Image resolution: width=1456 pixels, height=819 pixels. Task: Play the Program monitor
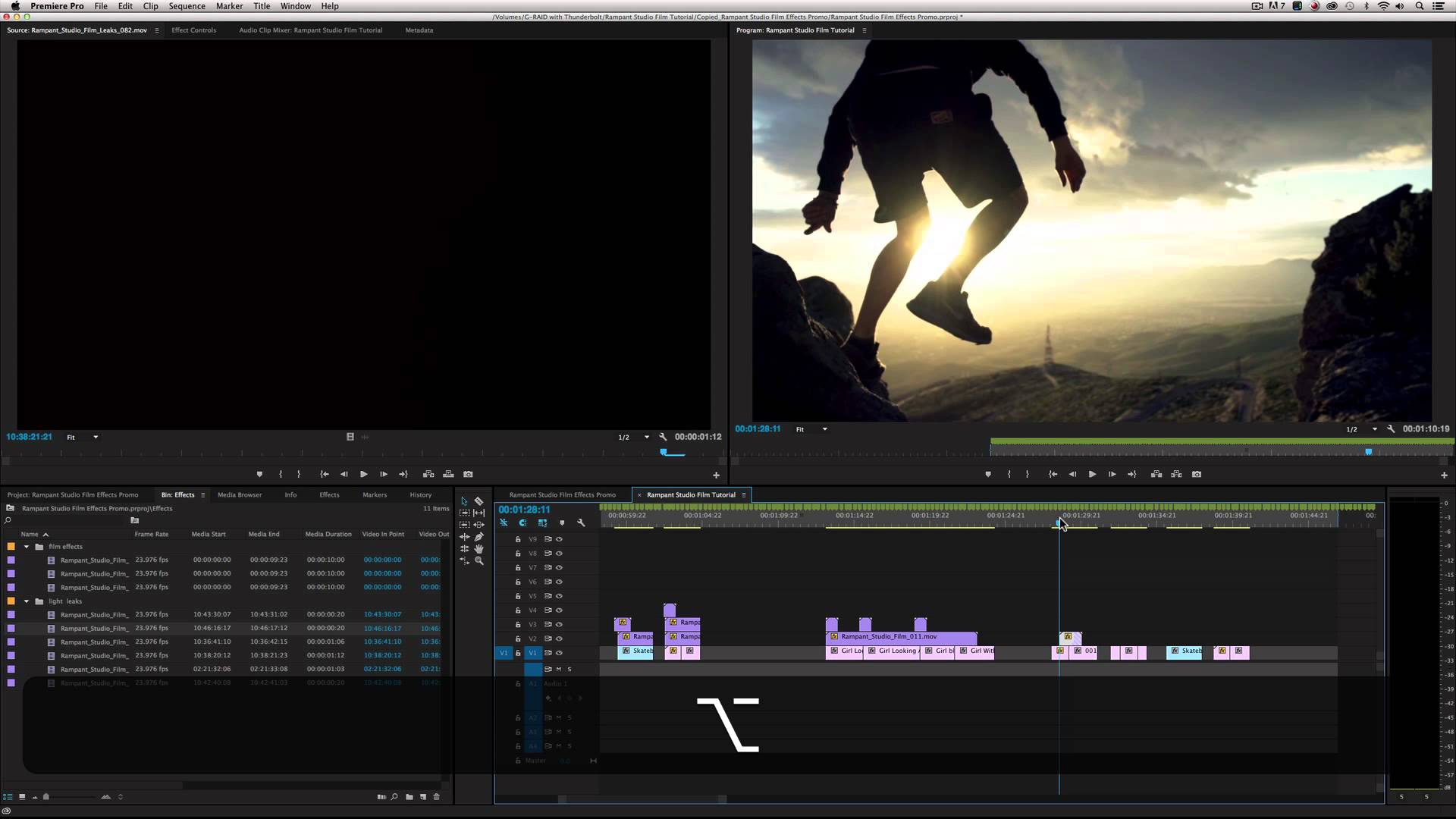click(1092, 474)
